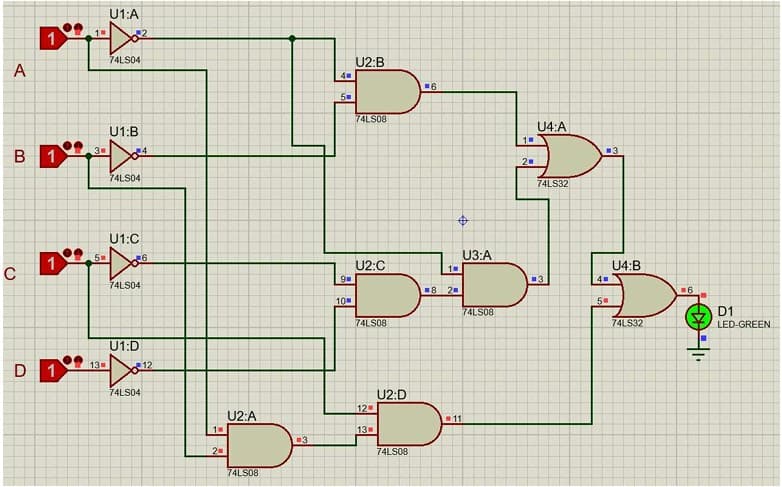Click the red letter B input label
The width and height of the screenshot is (782, 487).
click(19, 157)
